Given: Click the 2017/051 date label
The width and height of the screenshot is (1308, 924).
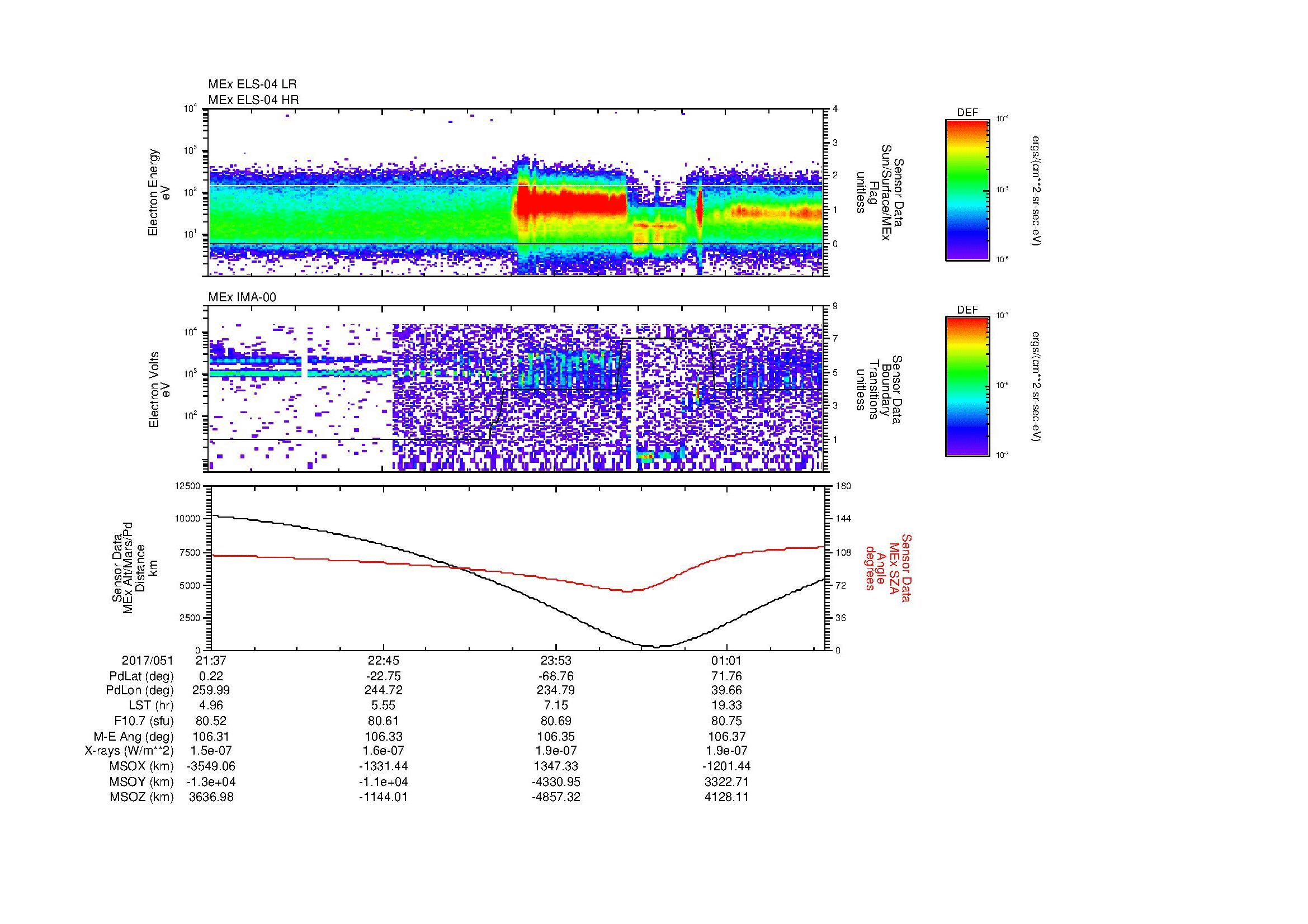Looking at the screenshot, I should tap(147, 660).
